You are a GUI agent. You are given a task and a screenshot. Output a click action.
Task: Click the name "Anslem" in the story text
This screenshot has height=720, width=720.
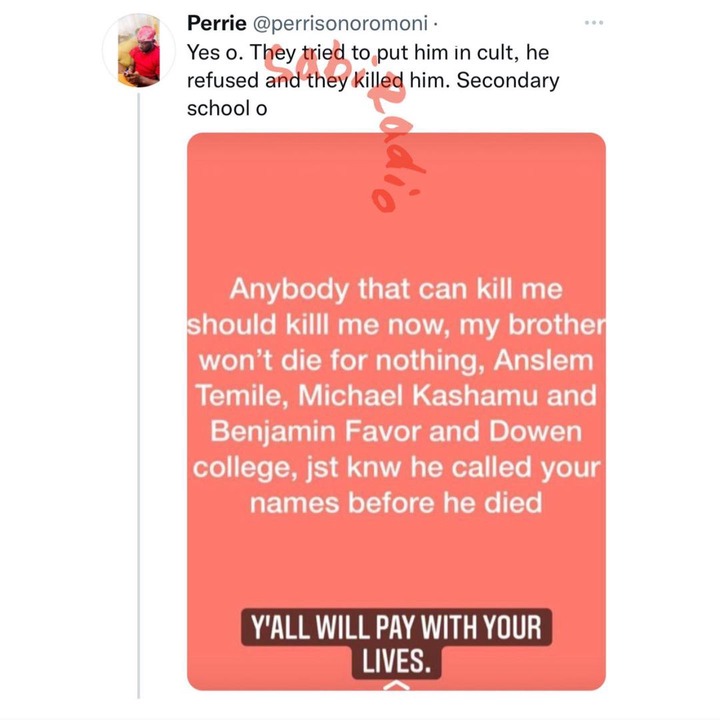point(543,360)
